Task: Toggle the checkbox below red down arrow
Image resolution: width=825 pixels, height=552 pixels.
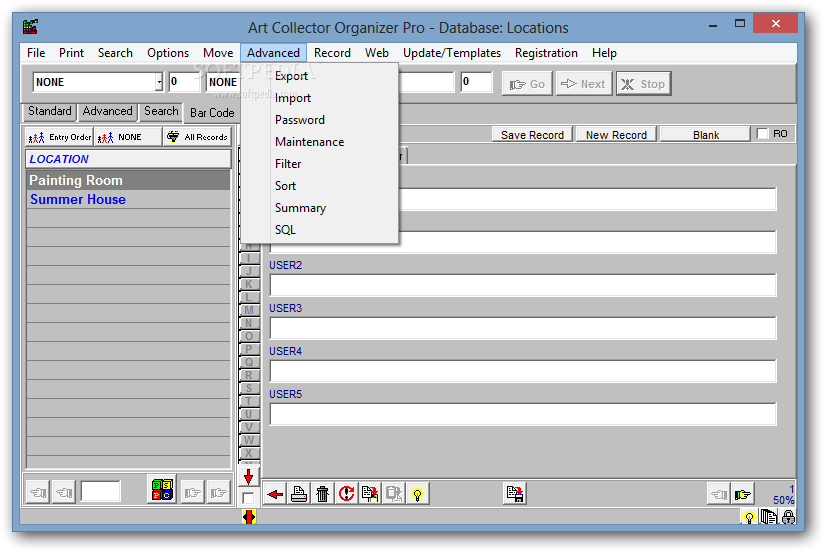Action: coord(248,498)
